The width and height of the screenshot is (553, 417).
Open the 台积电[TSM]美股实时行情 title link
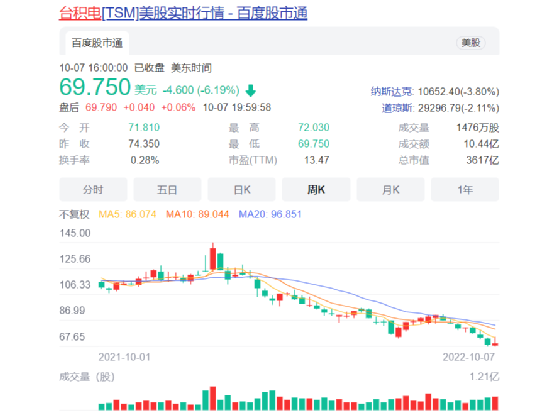(183, 13)
